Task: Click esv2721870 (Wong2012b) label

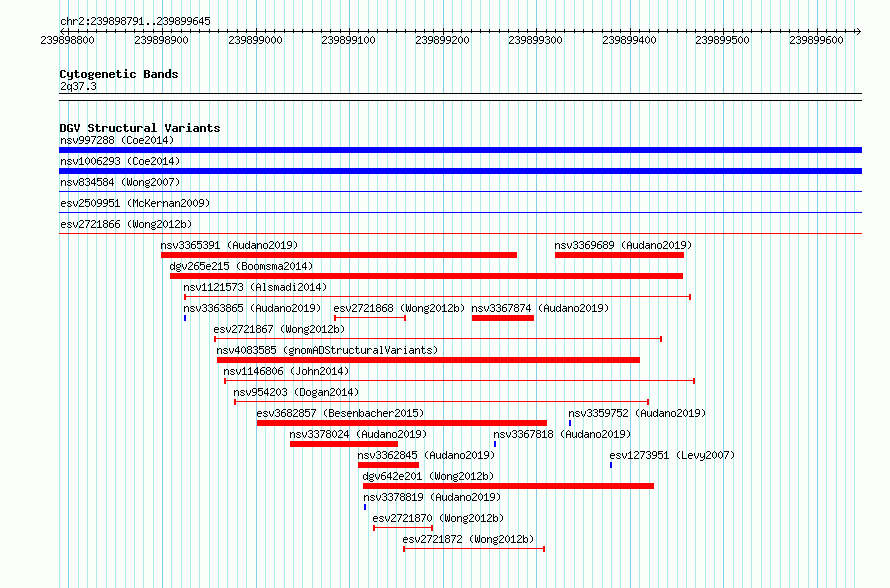Action: click(438, 518)
